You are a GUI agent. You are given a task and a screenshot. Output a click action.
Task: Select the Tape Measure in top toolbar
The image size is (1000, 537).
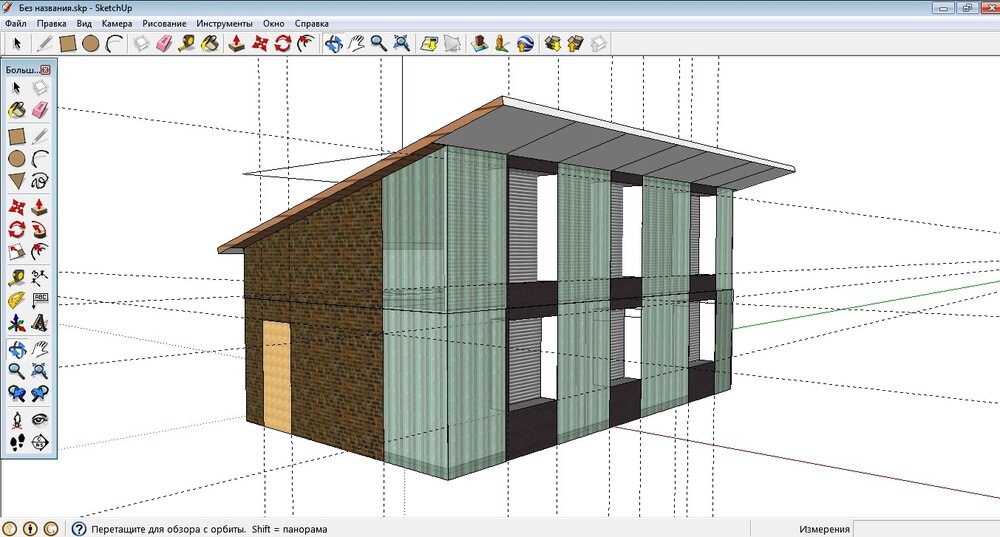[187, 43]
